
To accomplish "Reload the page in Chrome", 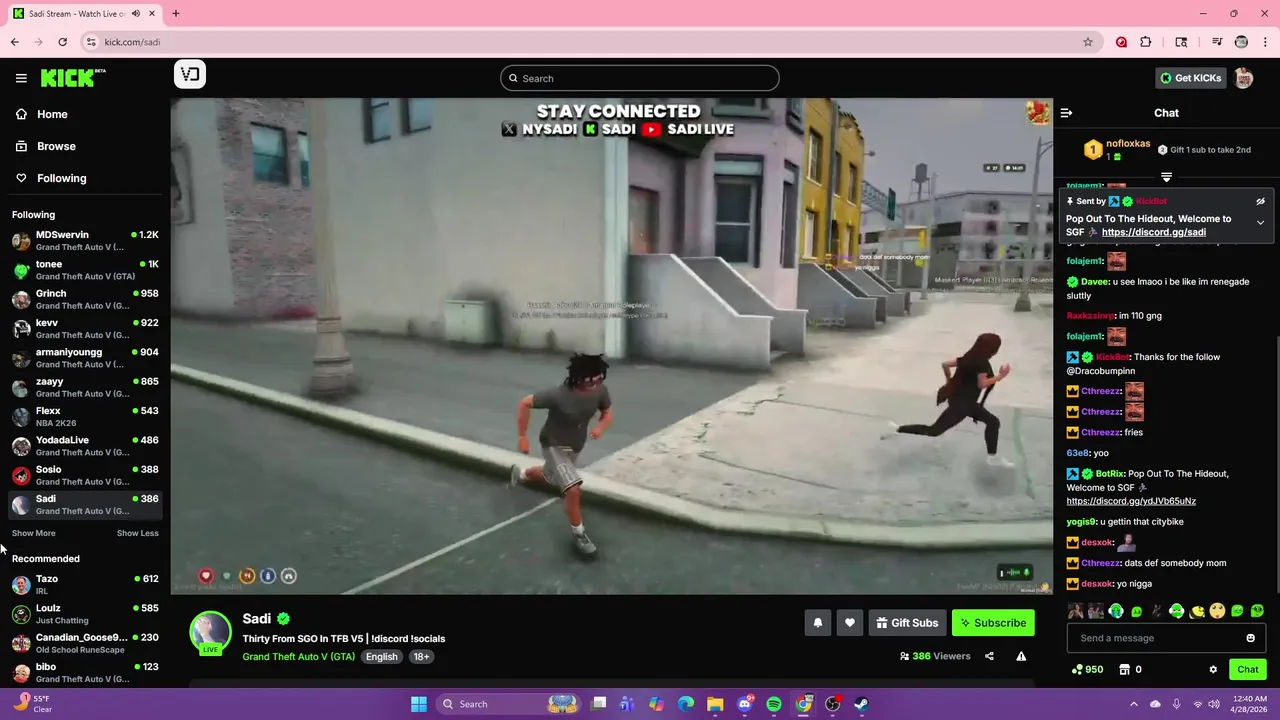I will pos(62,42).
